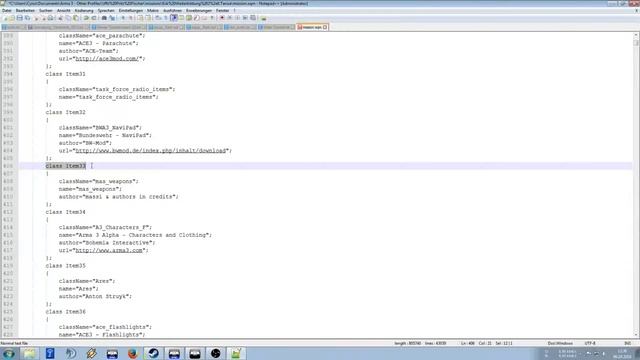This screenshot has height=360, width=640.
Task: Toggle synchronized horizontal scrolling icon
Action: click(148, 18)
